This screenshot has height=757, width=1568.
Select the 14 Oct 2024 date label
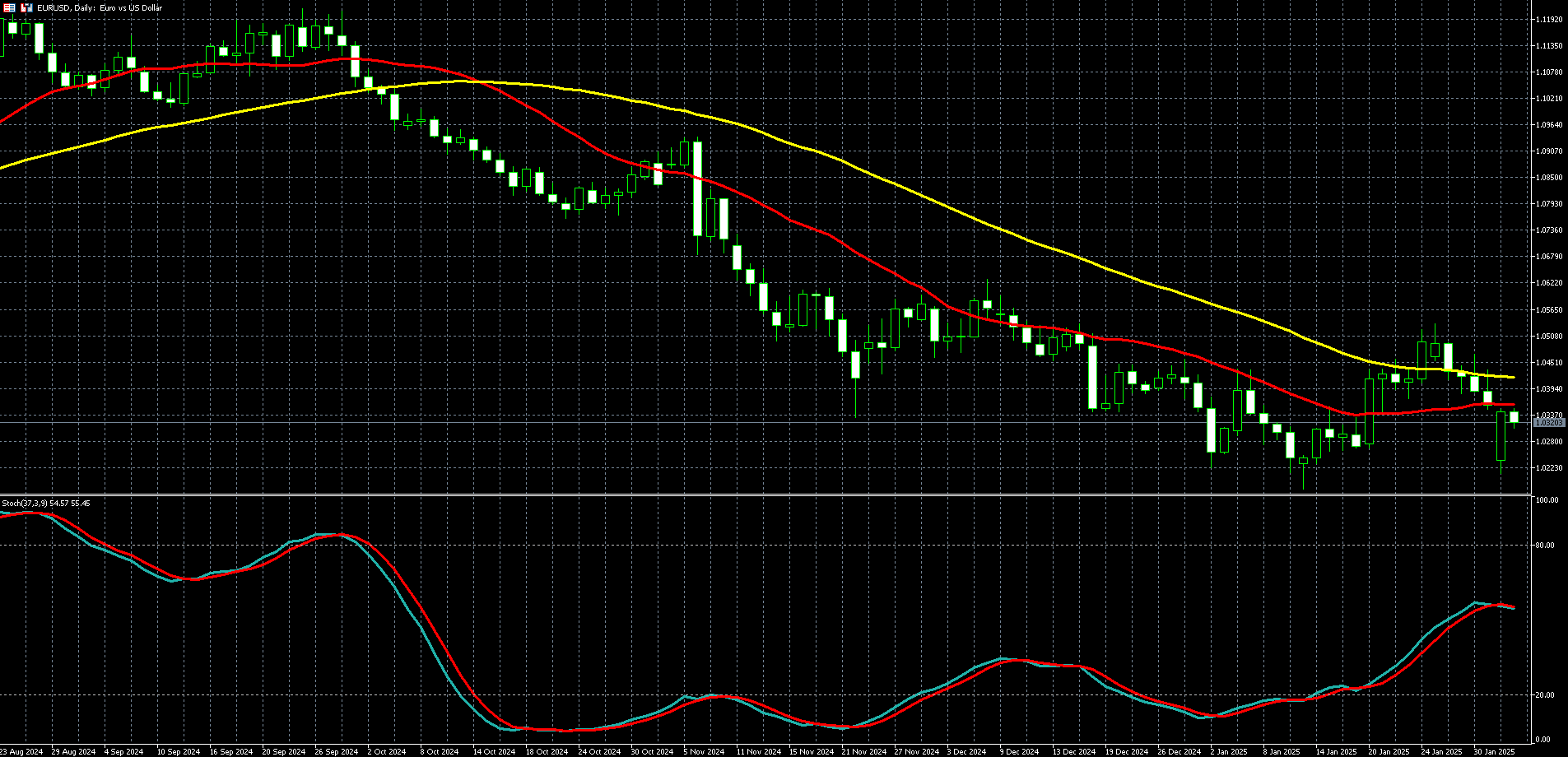point(493,751)
